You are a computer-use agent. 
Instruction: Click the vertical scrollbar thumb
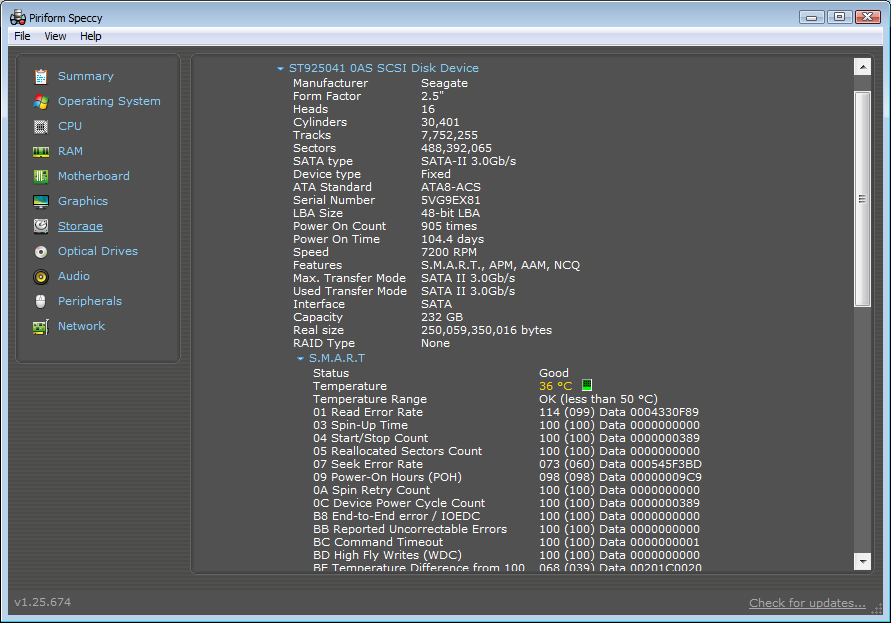[x=863, y=199]
